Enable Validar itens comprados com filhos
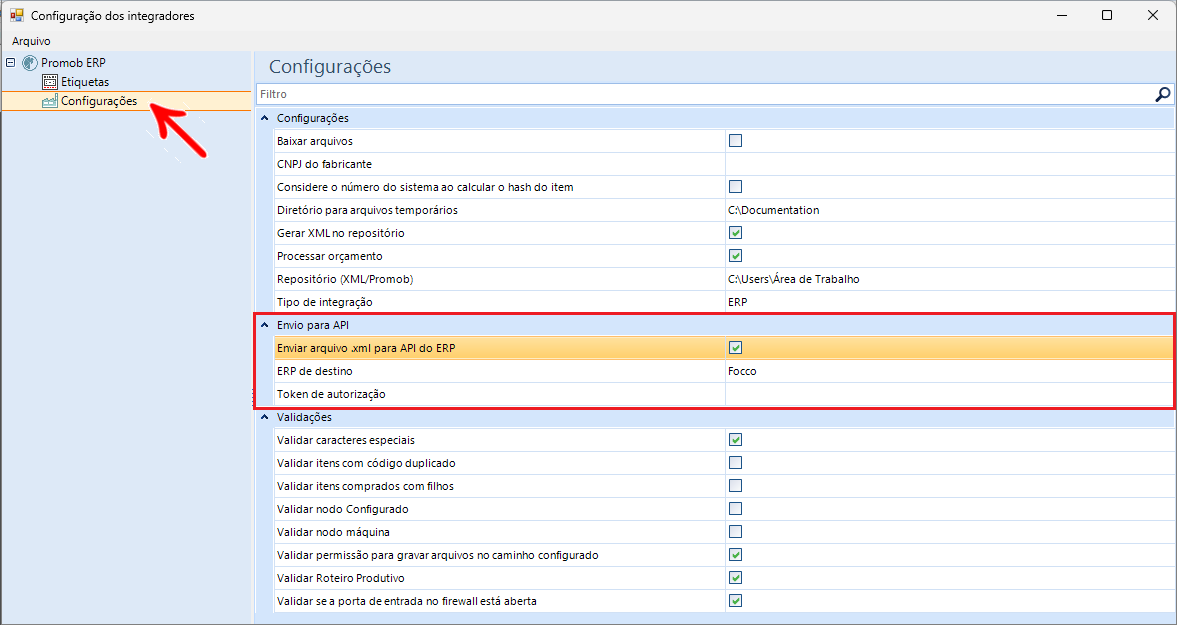The height and width of the screenshot is (625, 1177). click(x=736, y=485)
